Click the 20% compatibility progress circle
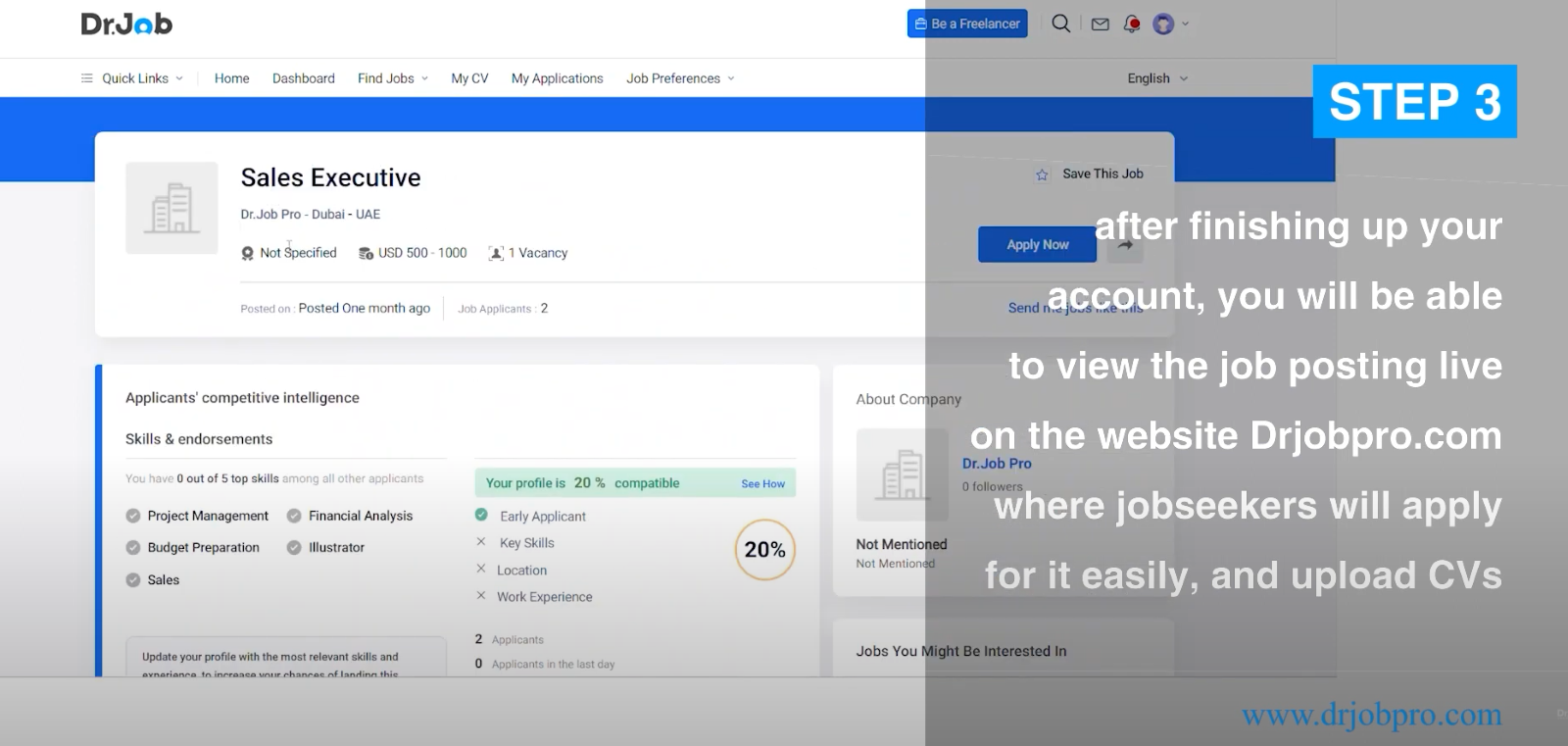 click(764, 550)
